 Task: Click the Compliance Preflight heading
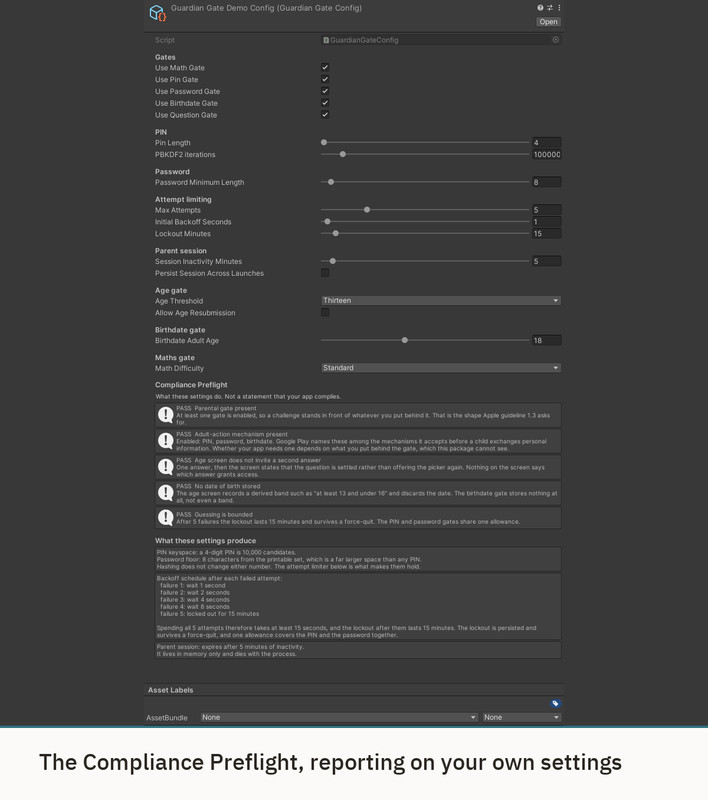pos(191,385)
